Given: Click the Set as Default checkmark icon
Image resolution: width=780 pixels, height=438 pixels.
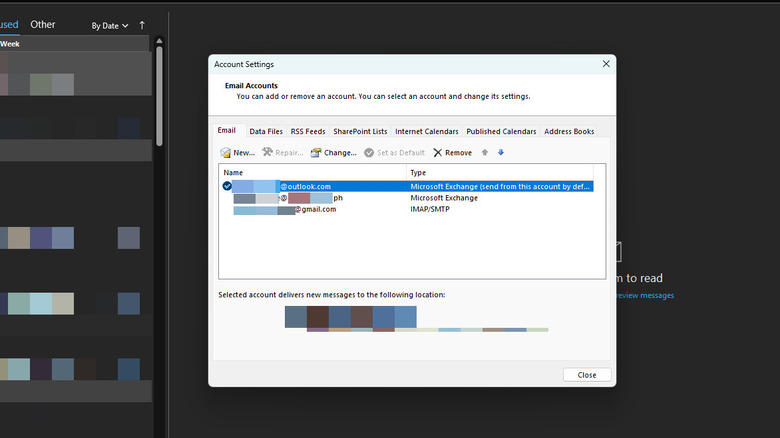Looking at the screenshot, I should [369, 153].
